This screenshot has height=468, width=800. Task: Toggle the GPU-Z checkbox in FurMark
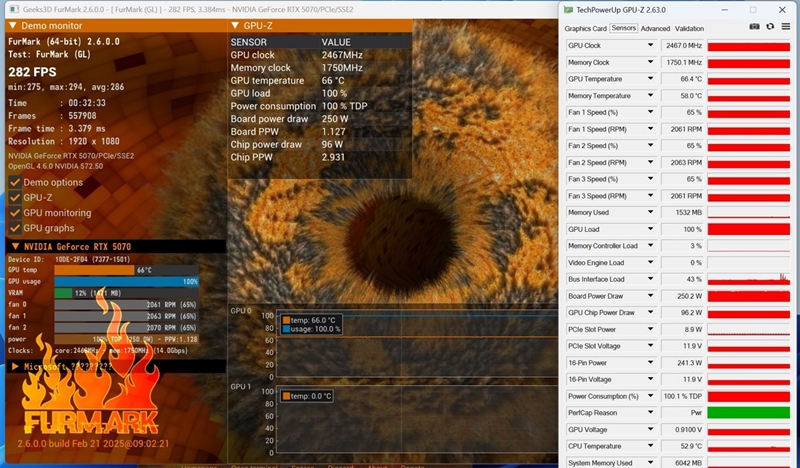click(x=15, y=197)
